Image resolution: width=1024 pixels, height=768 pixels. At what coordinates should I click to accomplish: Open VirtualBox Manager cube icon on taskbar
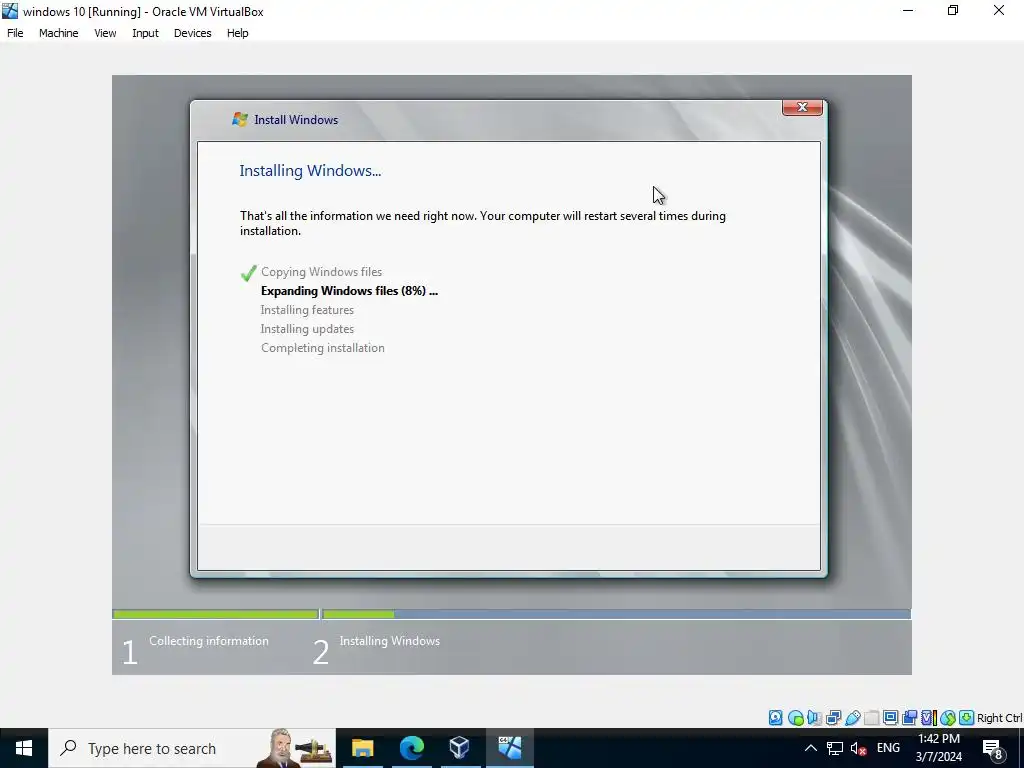[460, 748]
